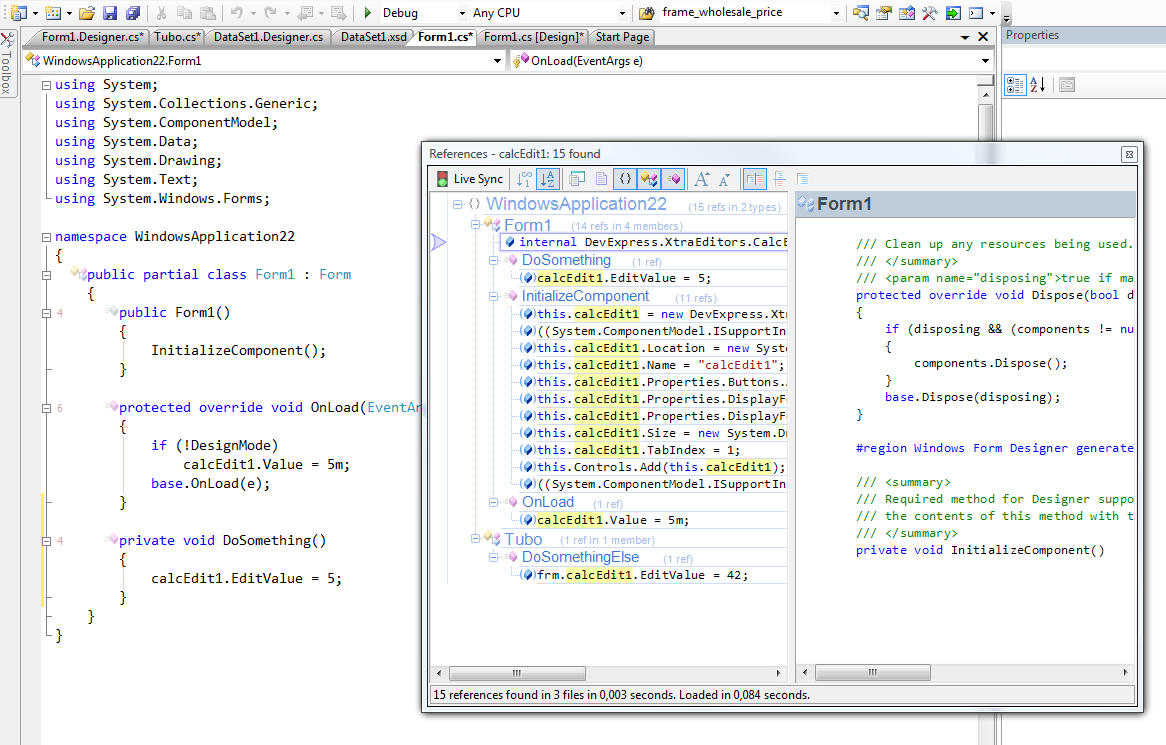
Task: Select the frm.calcEdit1.EditValue = 42 reference
Action: point(642,575)
